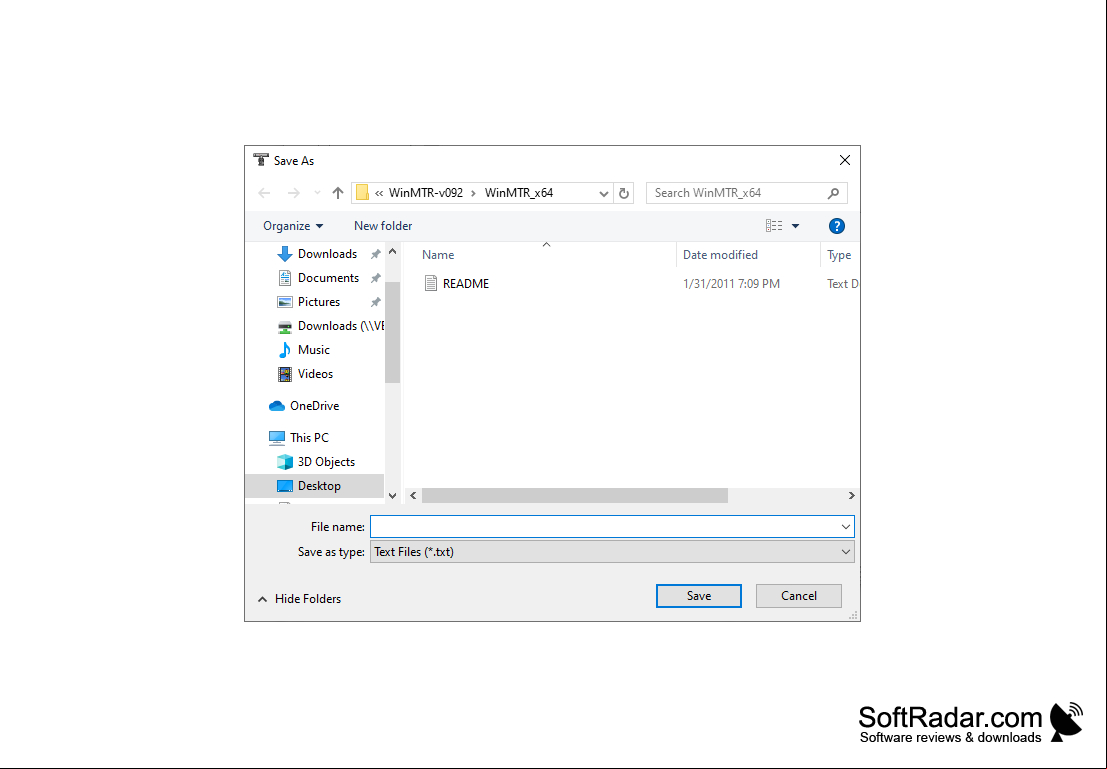Open the Music folder
Image resolution: width=1107 pixels, height=769 pixels.
point(313,350)
